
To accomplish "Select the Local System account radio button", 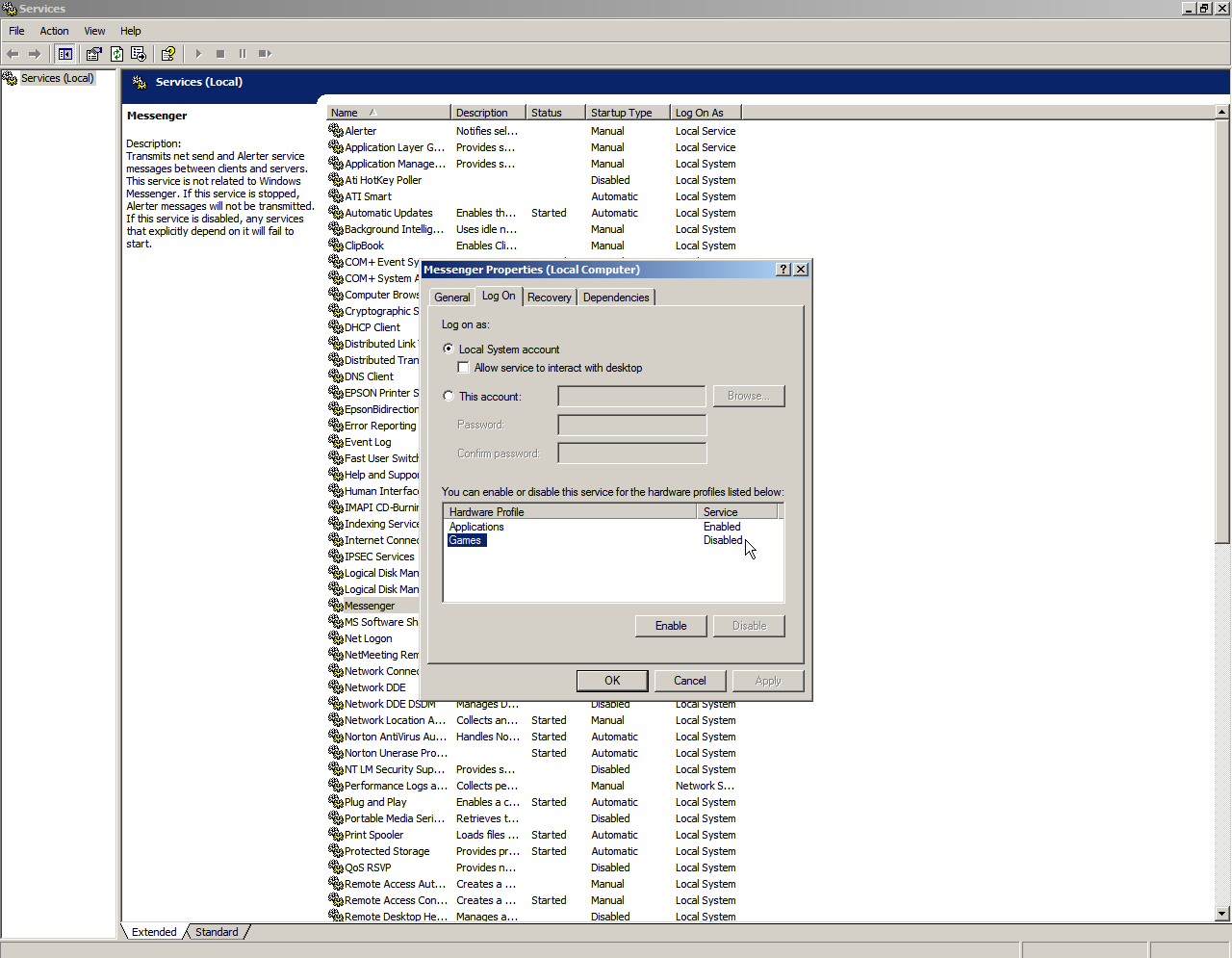I will point(449,349).
